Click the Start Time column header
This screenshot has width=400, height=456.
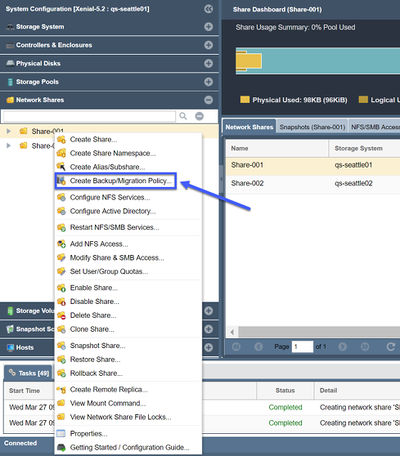(x=25, y=390)
